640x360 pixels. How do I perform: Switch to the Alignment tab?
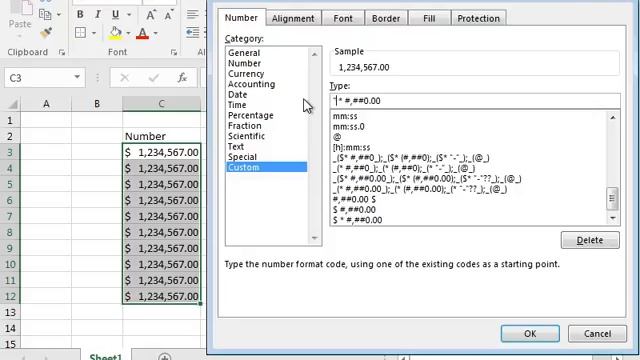(x=293, y=18)
